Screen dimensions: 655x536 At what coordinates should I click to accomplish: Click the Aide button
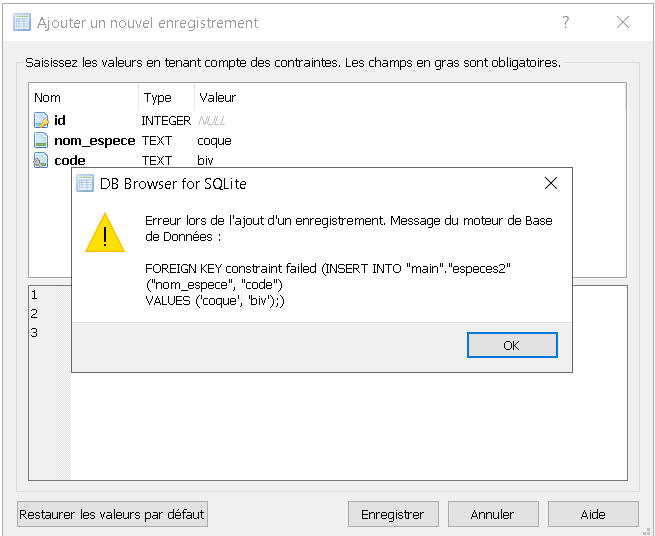[593, 514]
